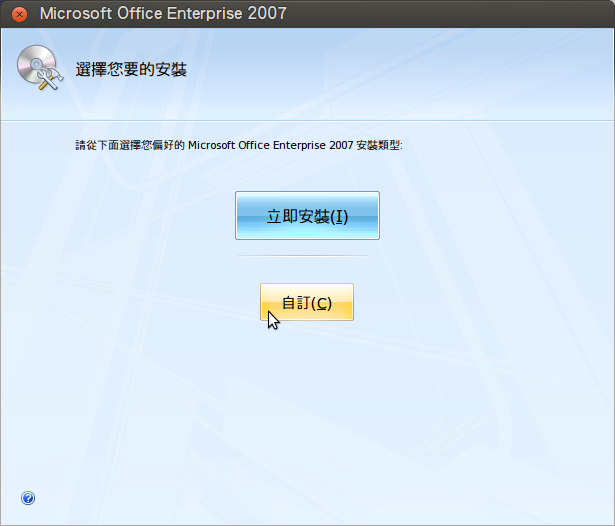615x526 pixels.
Task: Choose the 自訂(C) customize button
Action: pos(307,302)
